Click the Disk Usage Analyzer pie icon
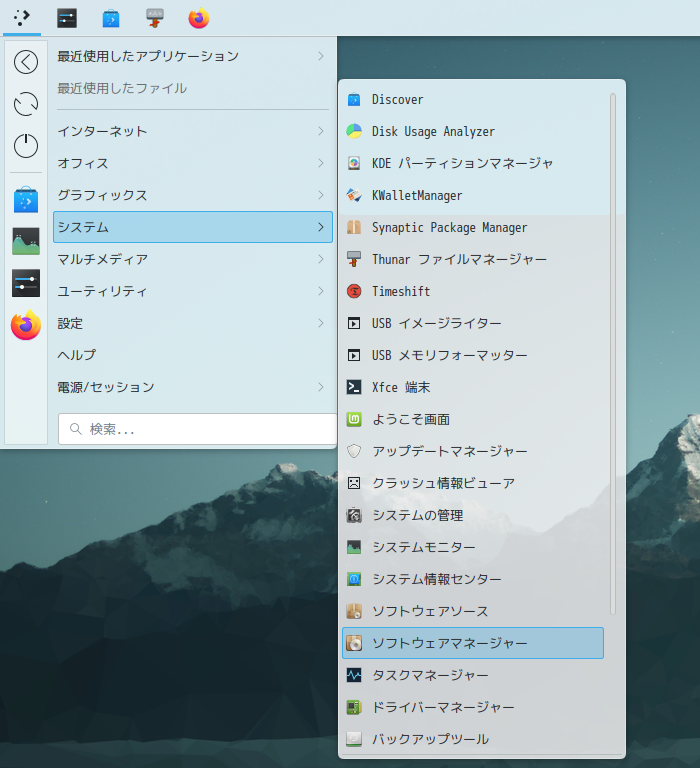Viewport: 700px width, 768px height. 354,131
